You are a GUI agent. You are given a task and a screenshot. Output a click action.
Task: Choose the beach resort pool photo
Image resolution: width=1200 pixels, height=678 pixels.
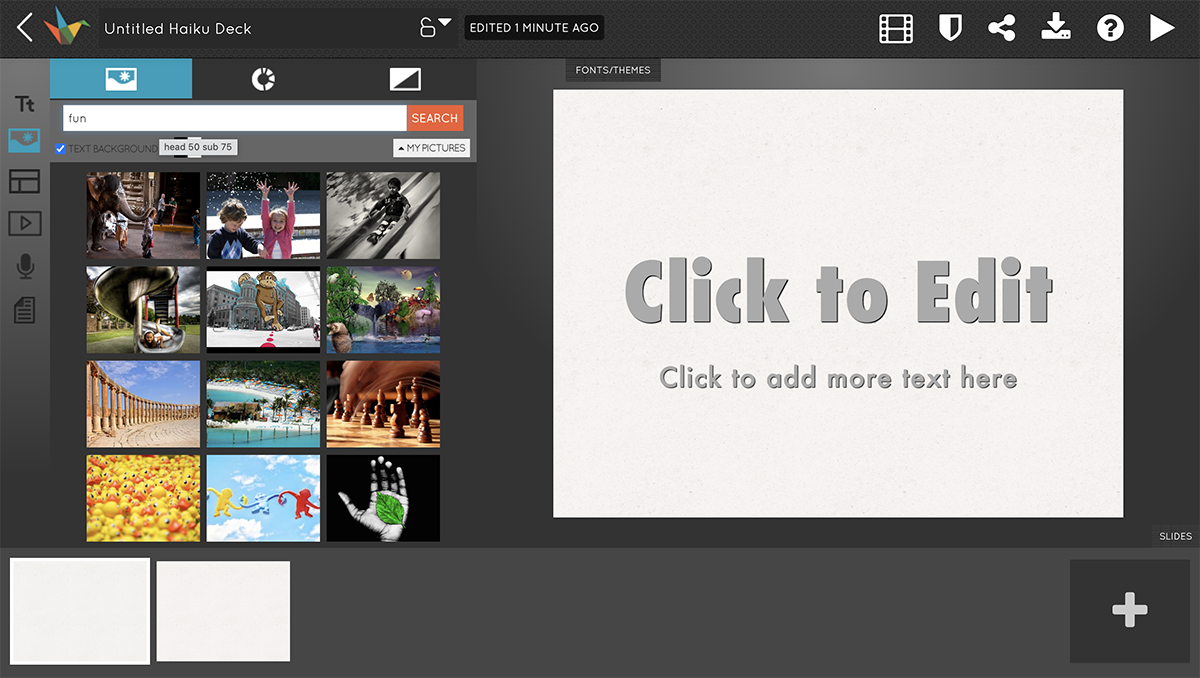click(x=263, y=404)
